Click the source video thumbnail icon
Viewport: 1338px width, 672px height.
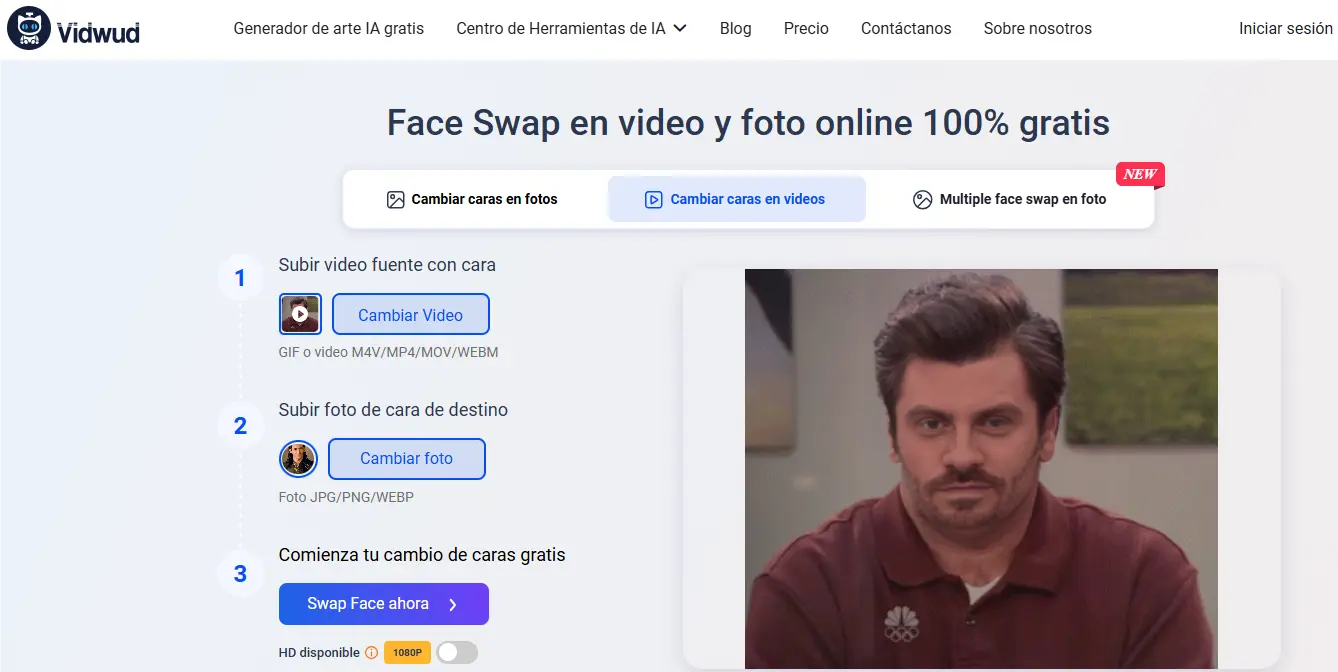click(x=300, y=313)
